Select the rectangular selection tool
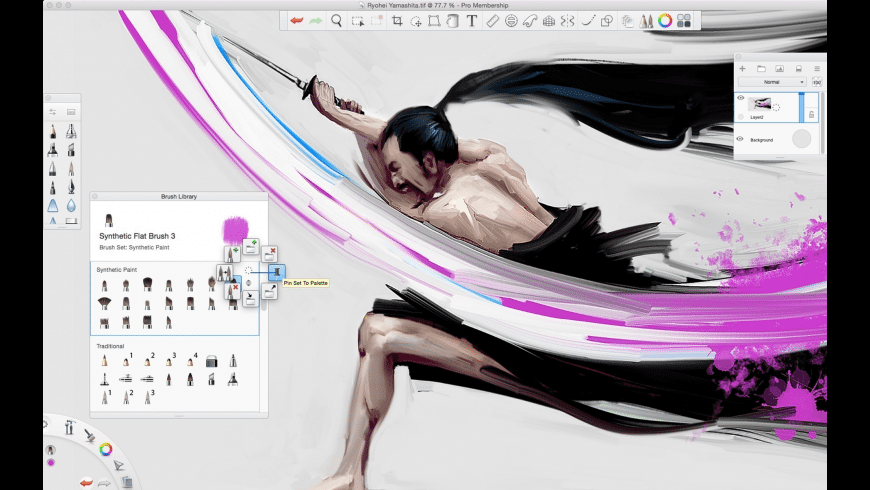This screenshot has width=870, height=490. (x=358, y=20)
